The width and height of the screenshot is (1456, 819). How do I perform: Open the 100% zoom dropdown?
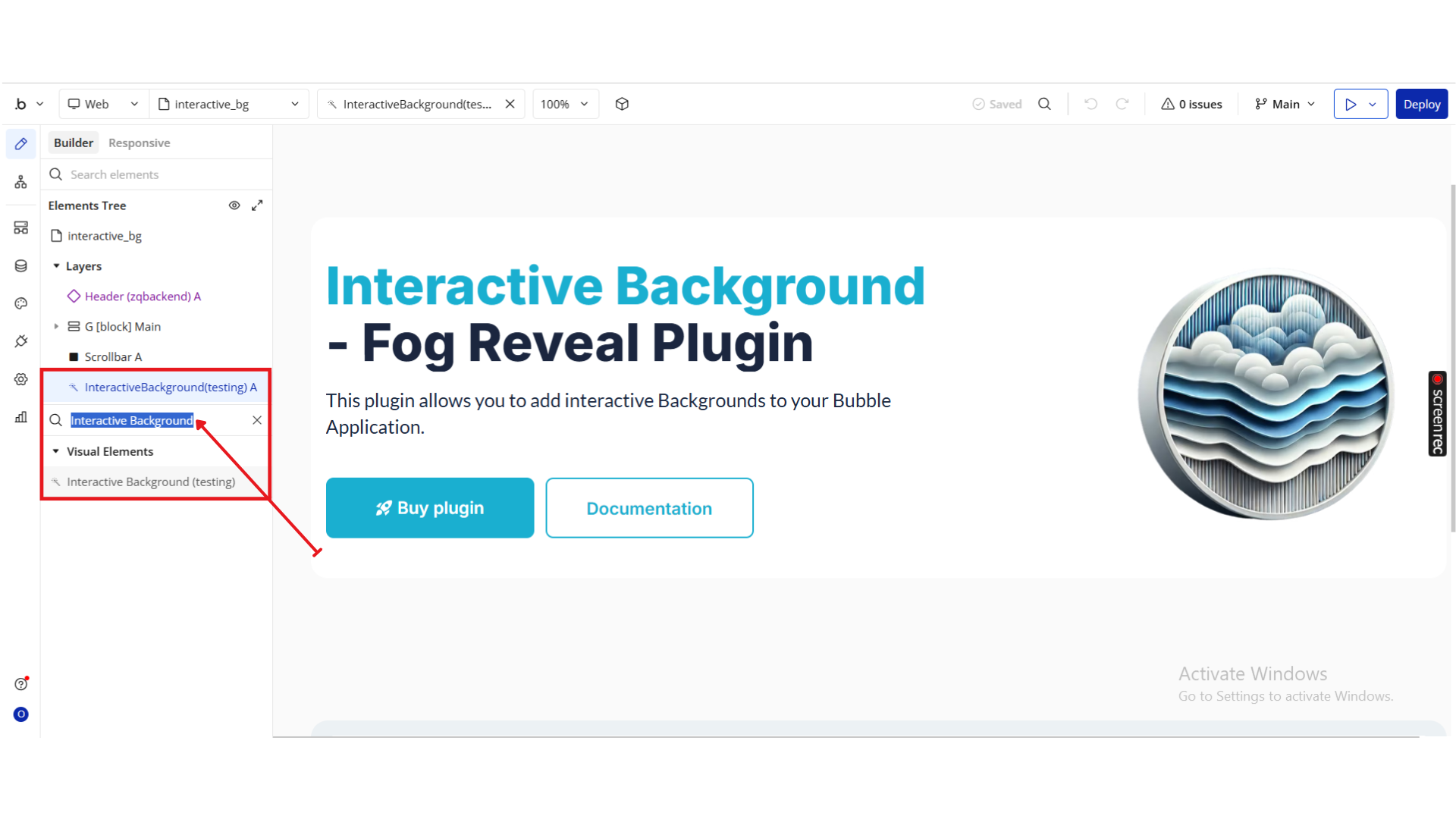565,104
